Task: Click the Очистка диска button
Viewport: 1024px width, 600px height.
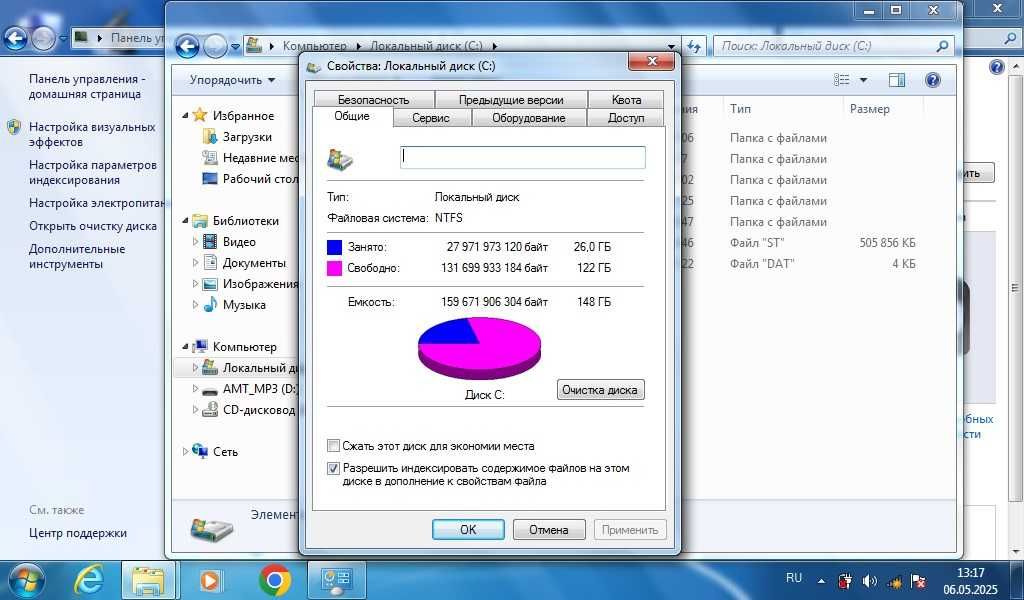Action: pos(600,390)
